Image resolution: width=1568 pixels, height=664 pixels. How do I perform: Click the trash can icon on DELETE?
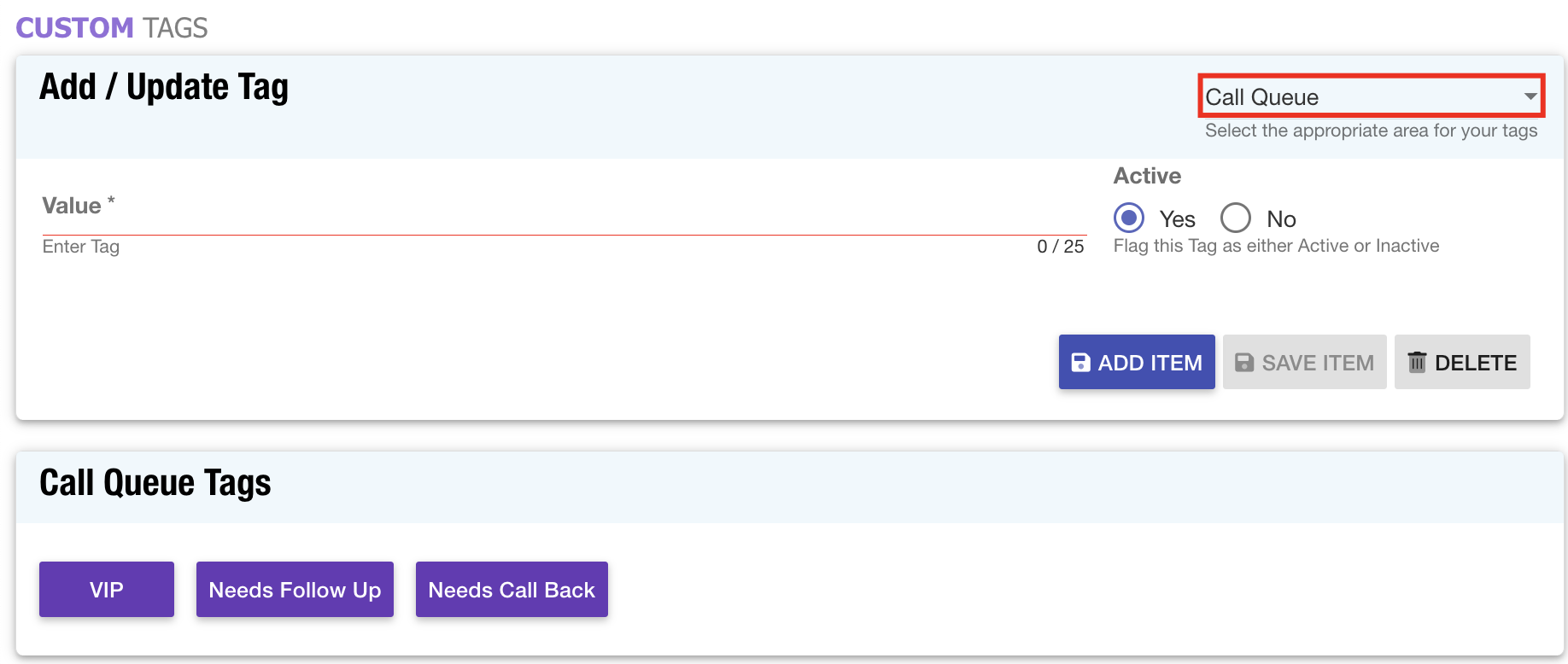pyautogui.click(x=1417, y=362)
